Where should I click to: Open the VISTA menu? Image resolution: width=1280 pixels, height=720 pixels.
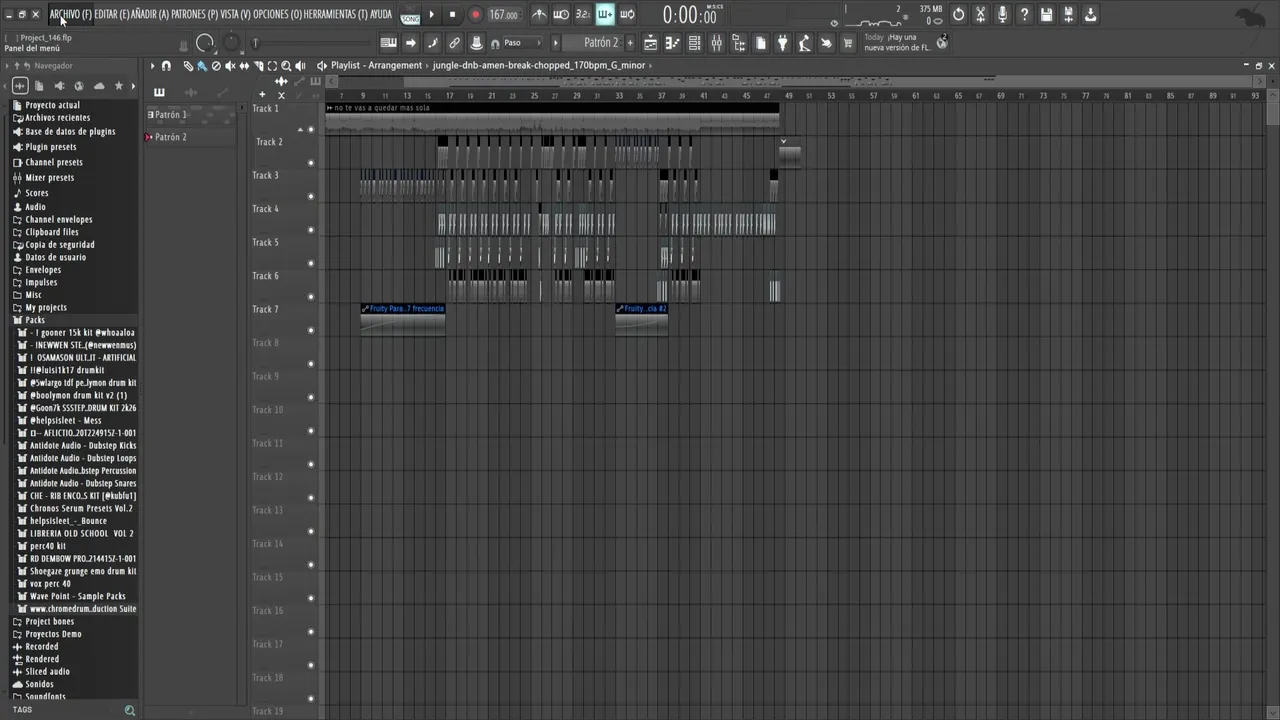235,14
